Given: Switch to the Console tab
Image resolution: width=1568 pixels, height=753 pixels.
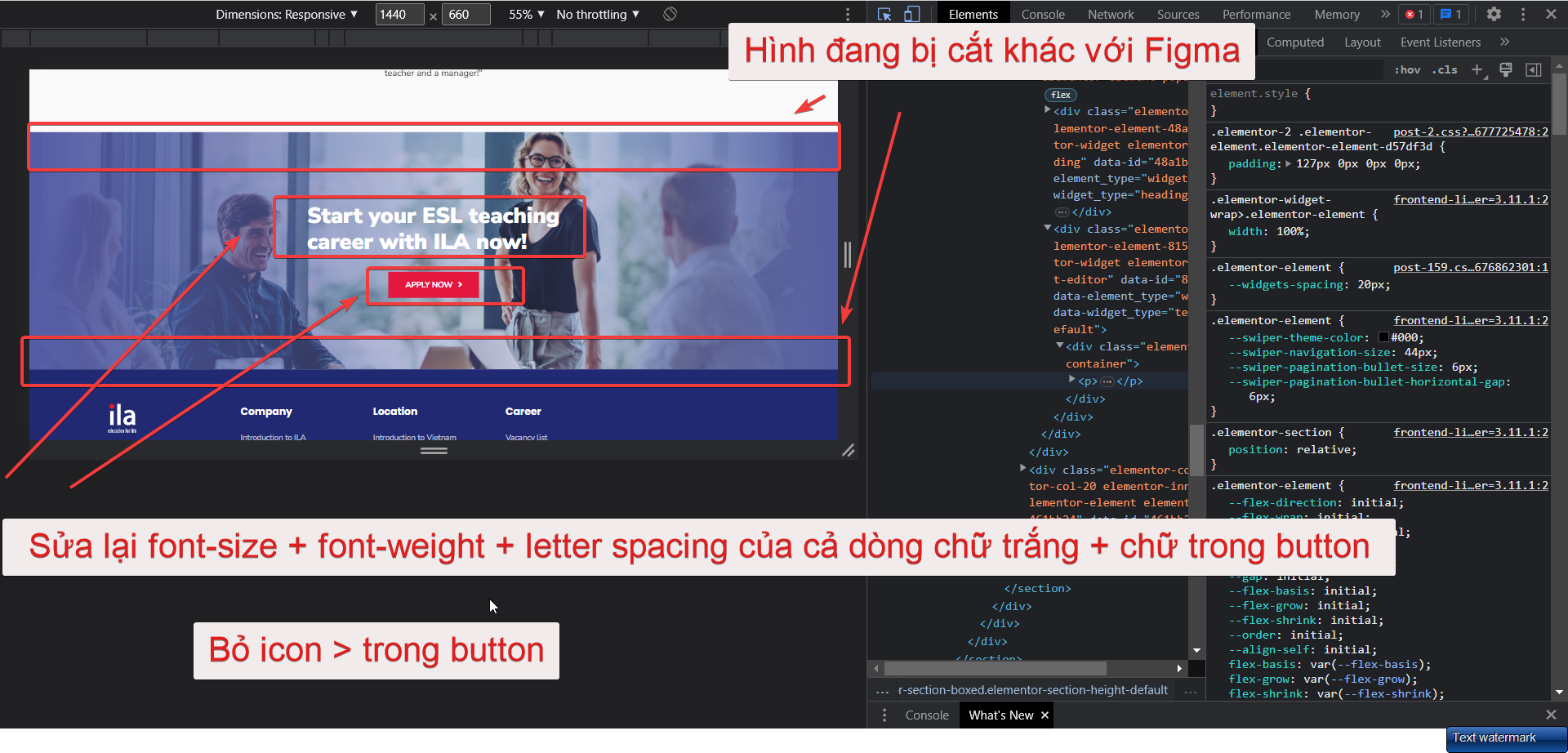Looking at the screenshot, I should 1043,14.
